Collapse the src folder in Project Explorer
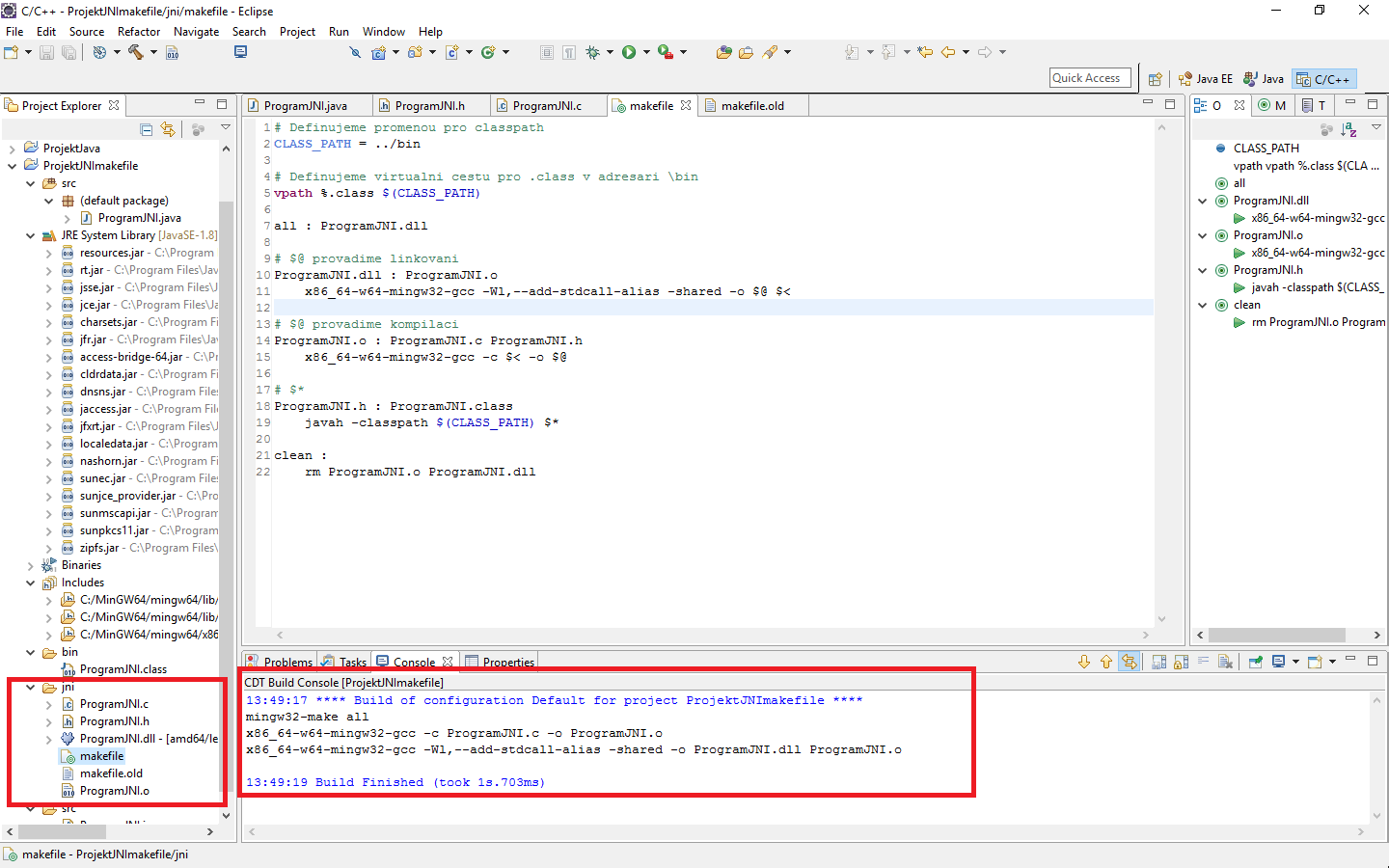Image resolution: width=1389 pixels, height=868 pixels. click(30, 182)
